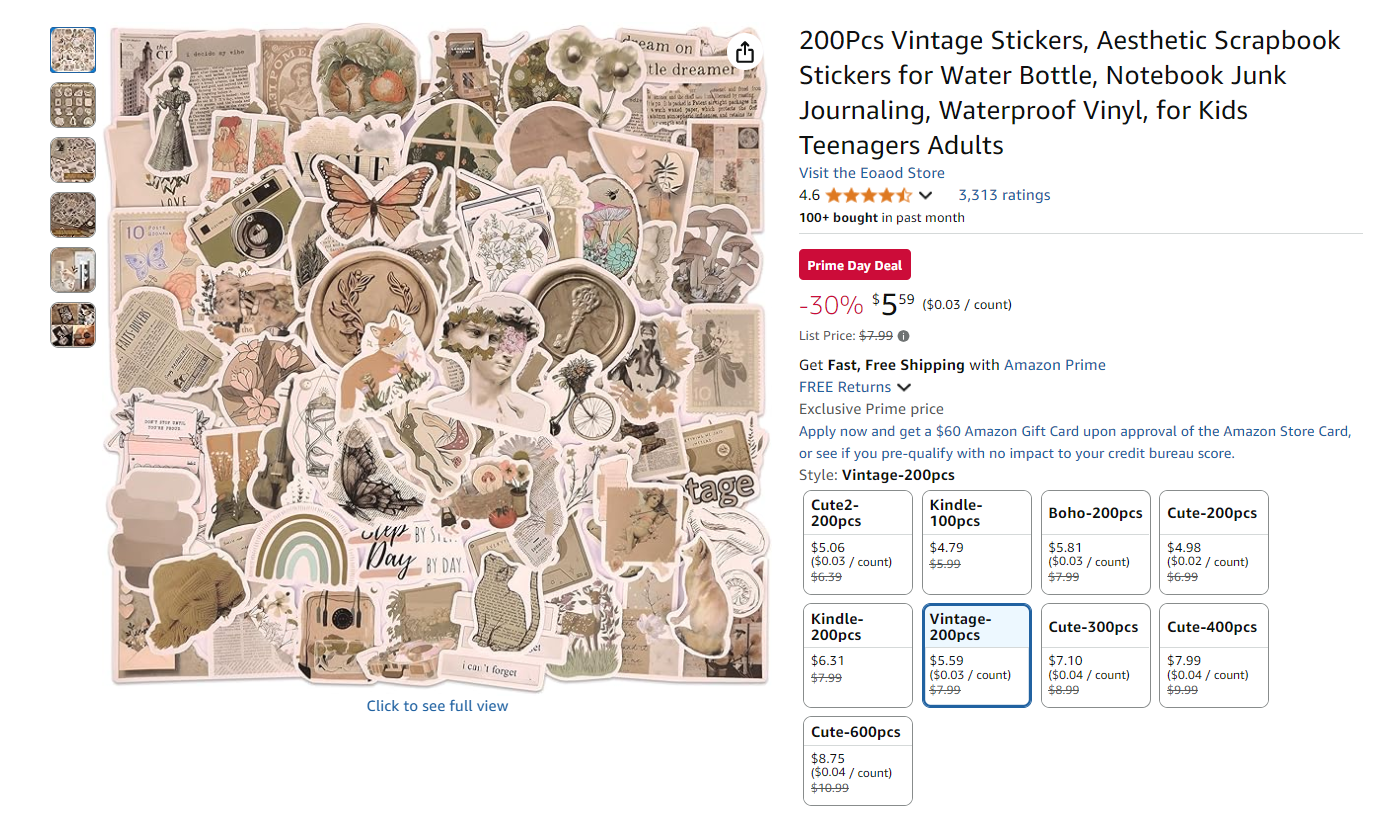Select the second product thumbnail

pos(73,105)
